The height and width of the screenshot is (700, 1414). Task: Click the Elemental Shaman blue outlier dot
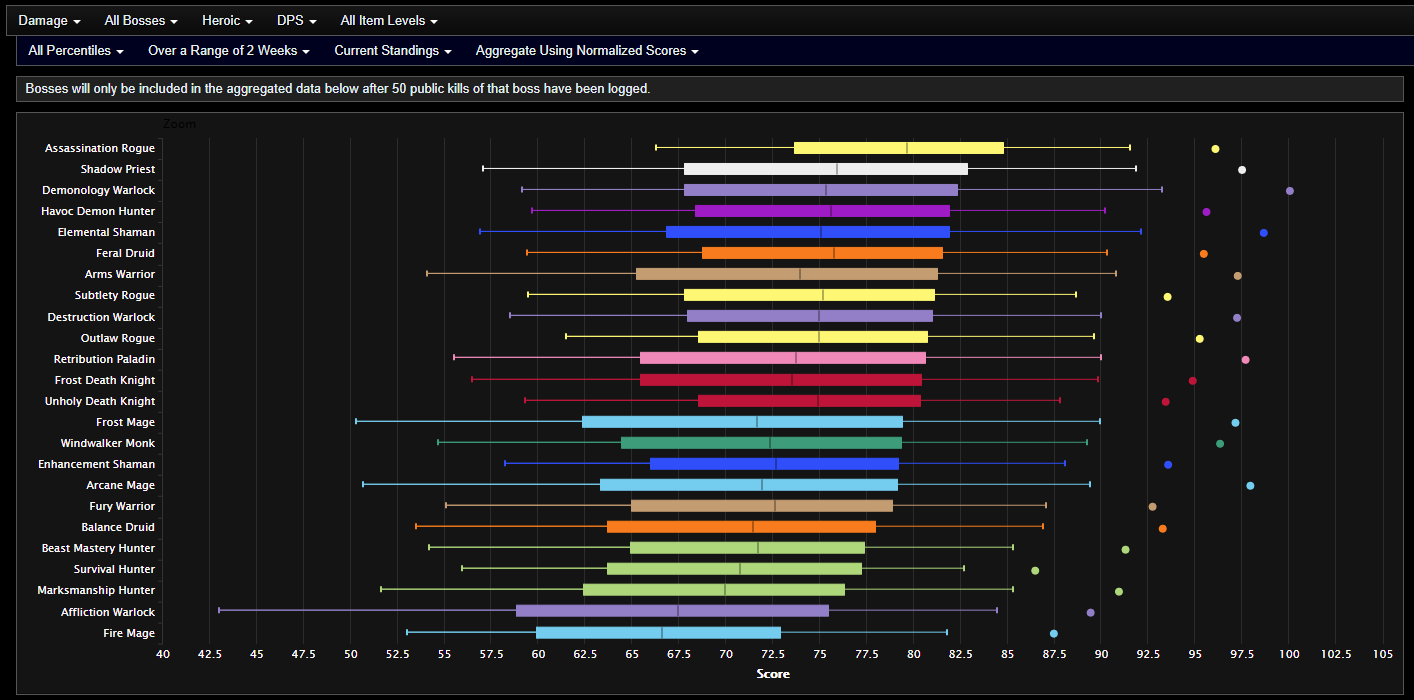pyautogui.click(x=1263, y=233)
